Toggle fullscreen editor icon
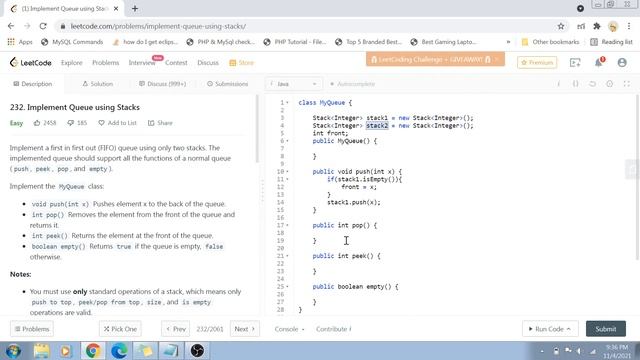Viewport: 640px width, 360px height. 627,84
